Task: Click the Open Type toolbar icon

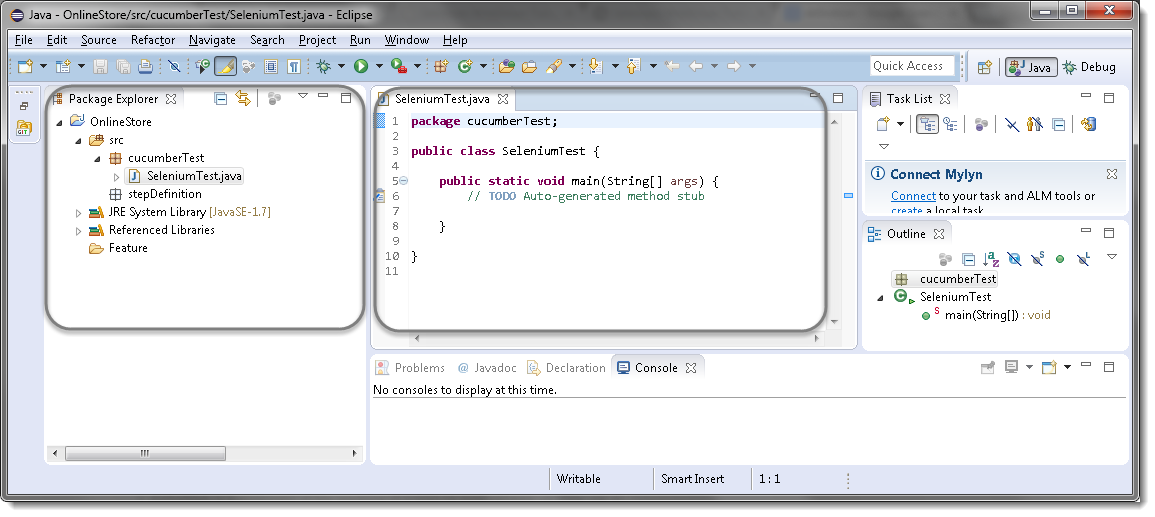Action: (506, 66)
